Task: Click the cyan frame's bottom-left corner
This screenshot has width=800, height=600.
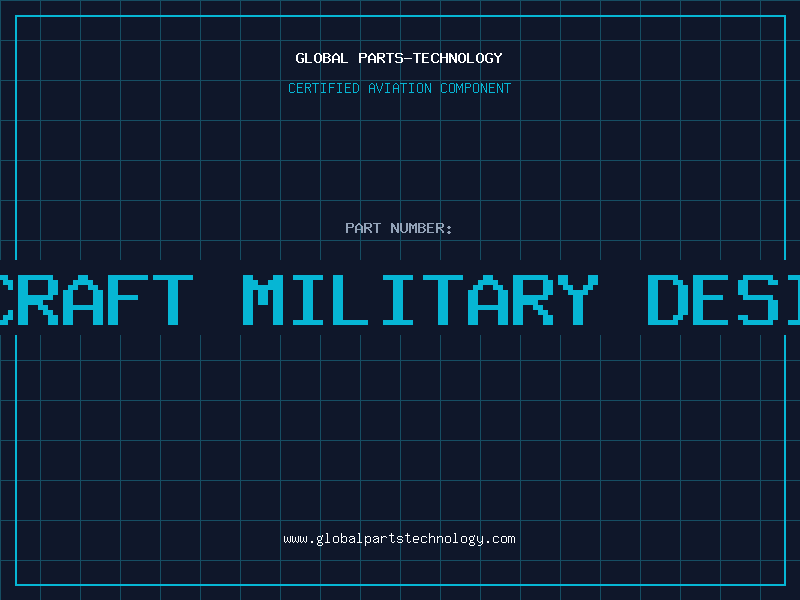Action: tap(16, 585)
